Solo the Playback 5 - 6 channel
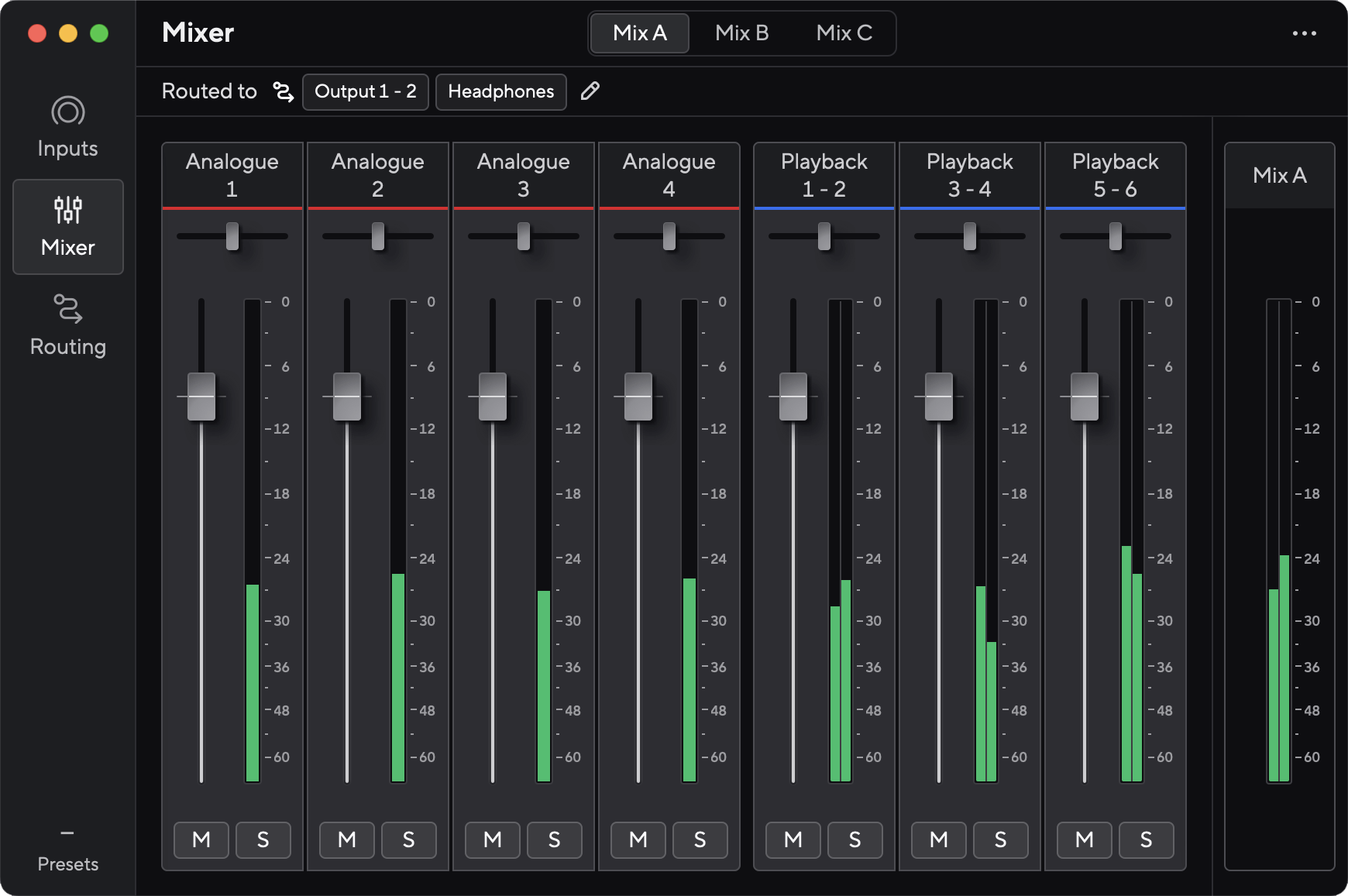The height and width of the screenshot is (896, 1348). coord(1146,840)
